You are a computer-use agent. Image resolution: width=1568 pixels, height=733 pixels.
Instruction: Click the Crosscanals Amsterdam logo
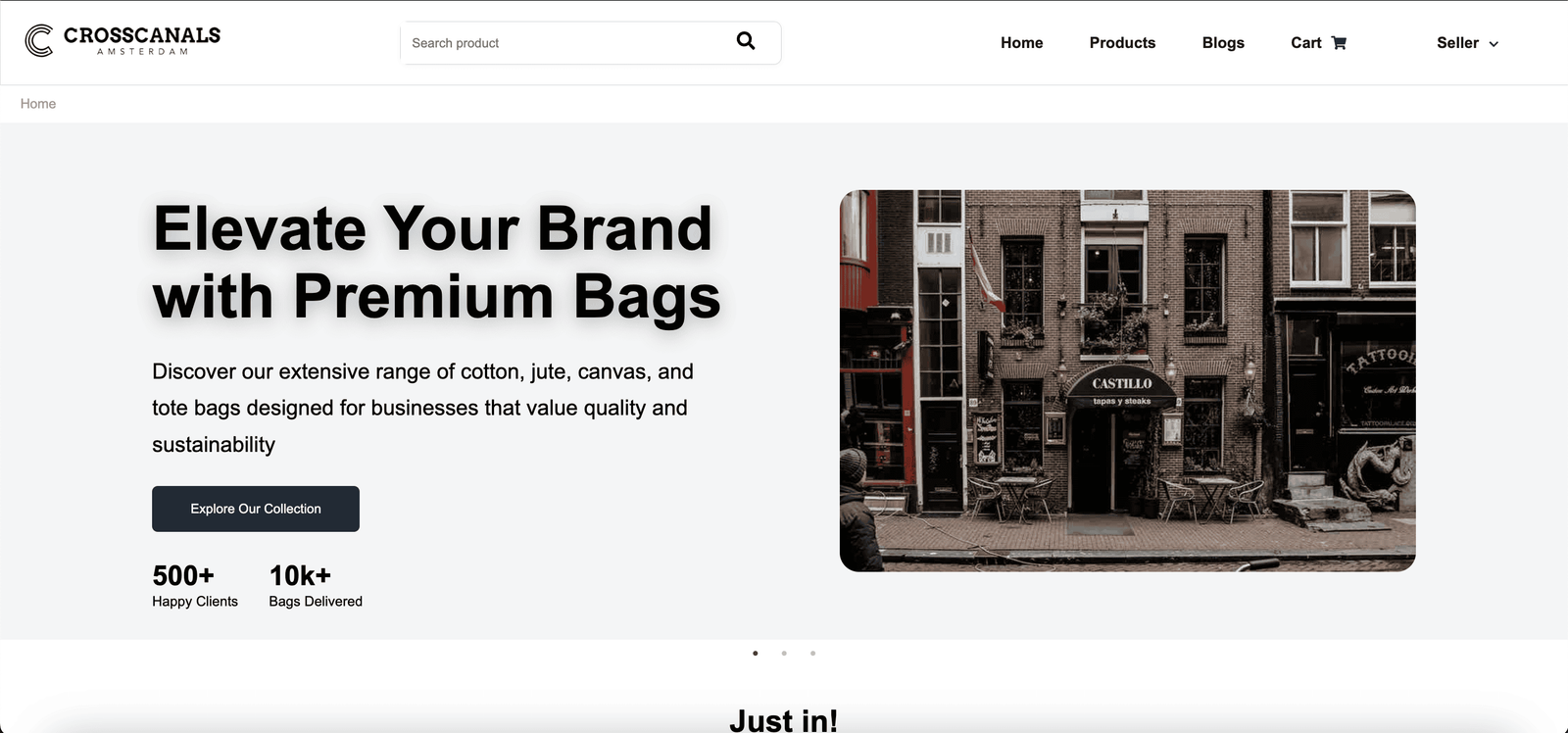point(122,40)
